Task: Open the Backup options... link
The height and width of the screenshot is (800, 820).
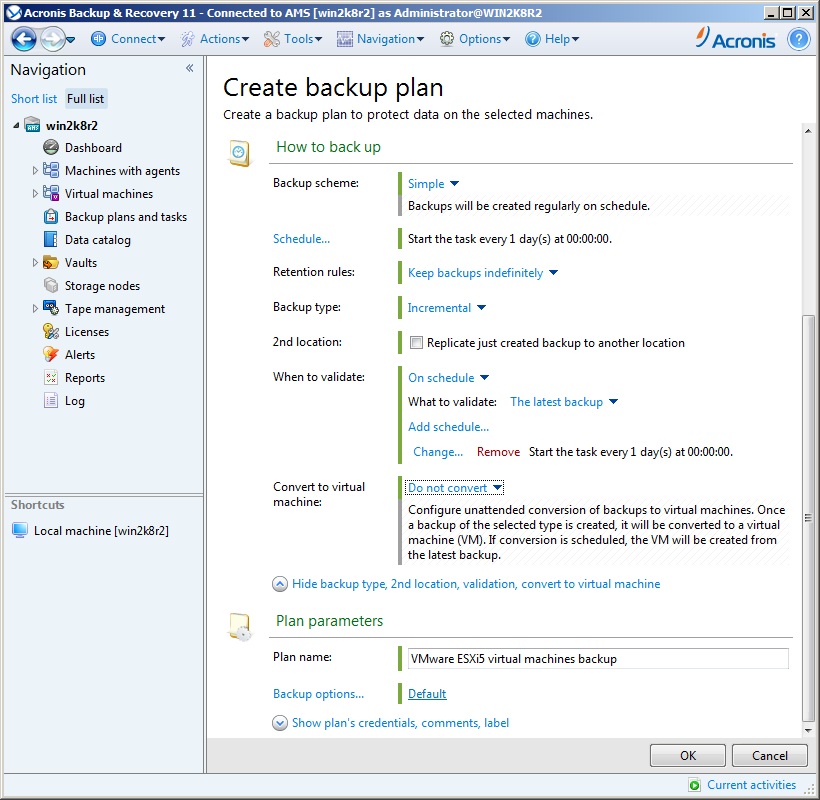Action: click(x=318, y=694)
